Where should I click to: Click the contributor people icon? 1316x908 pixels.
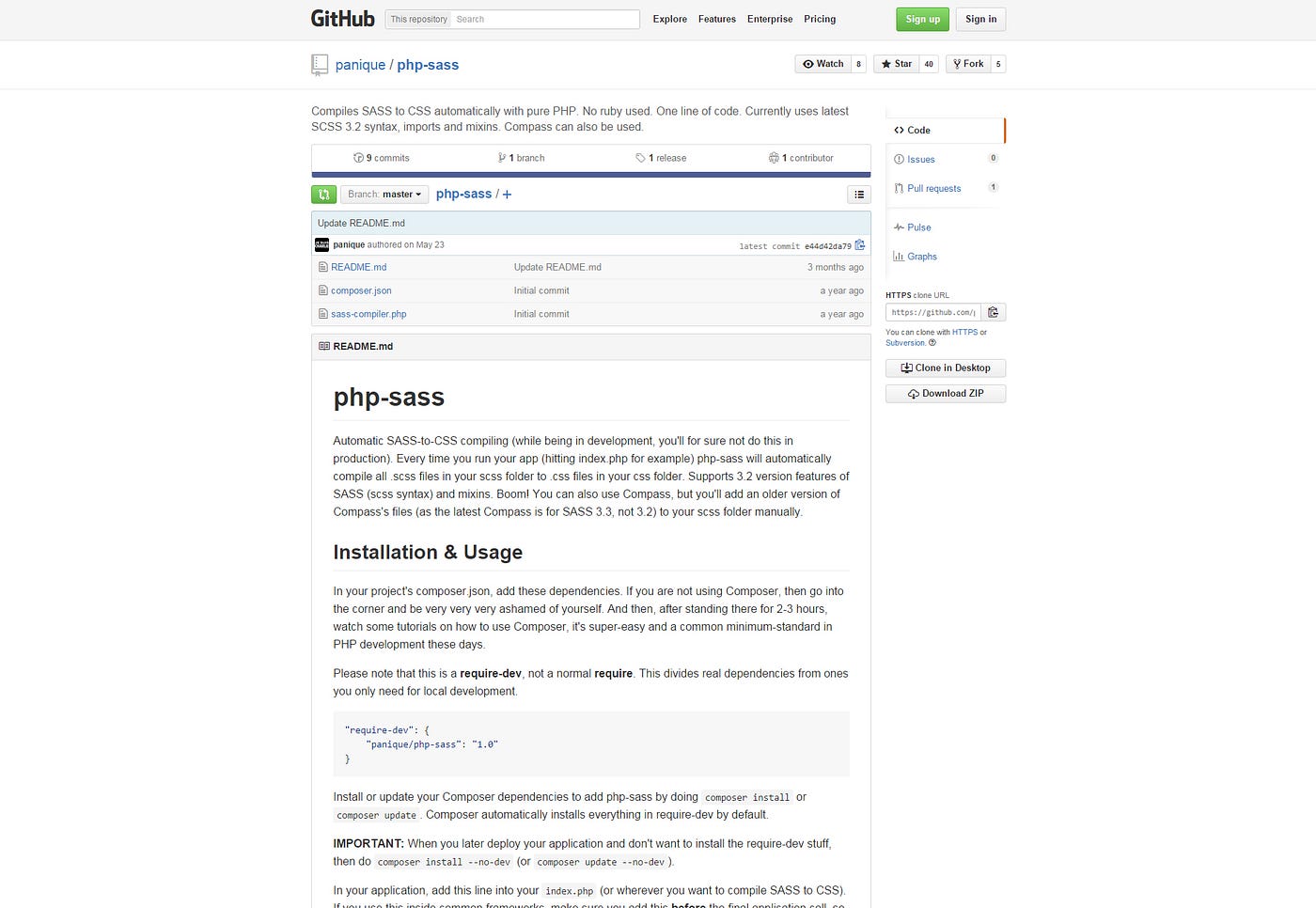click(774, 158)
